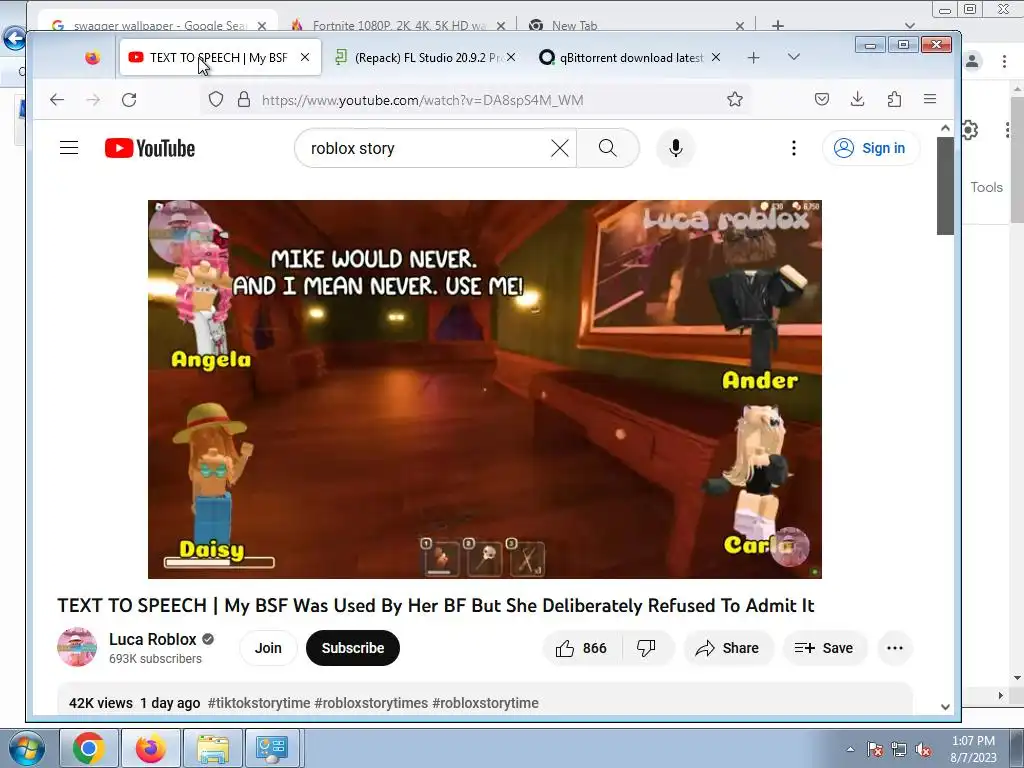Show hidden tray icons arrow
The width and height of the screenshot is (1024, 768).
[850, 749]
